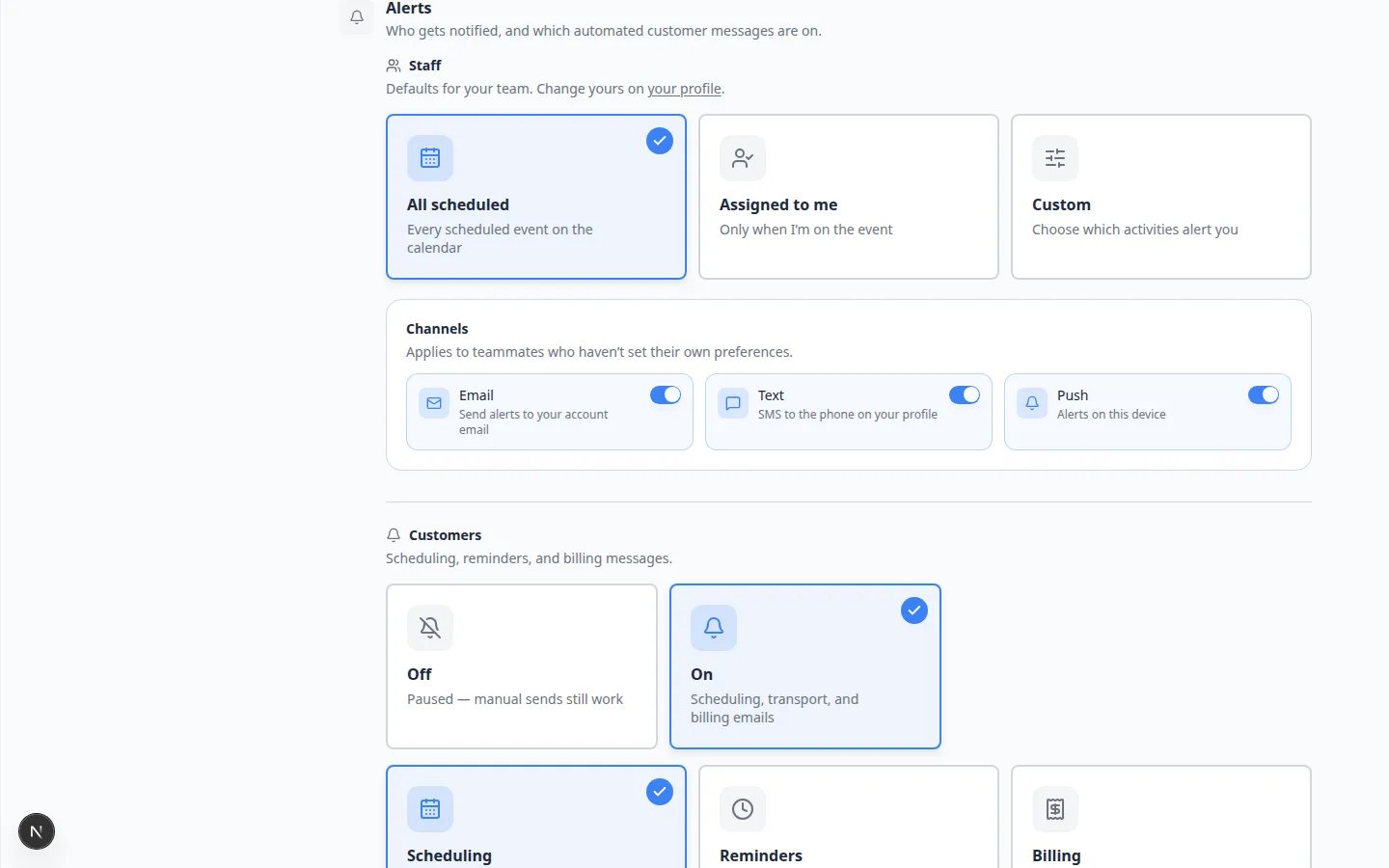Click the checkmark on All scheduled card
Screen dimensions: 1389x868
click(660, 141)
